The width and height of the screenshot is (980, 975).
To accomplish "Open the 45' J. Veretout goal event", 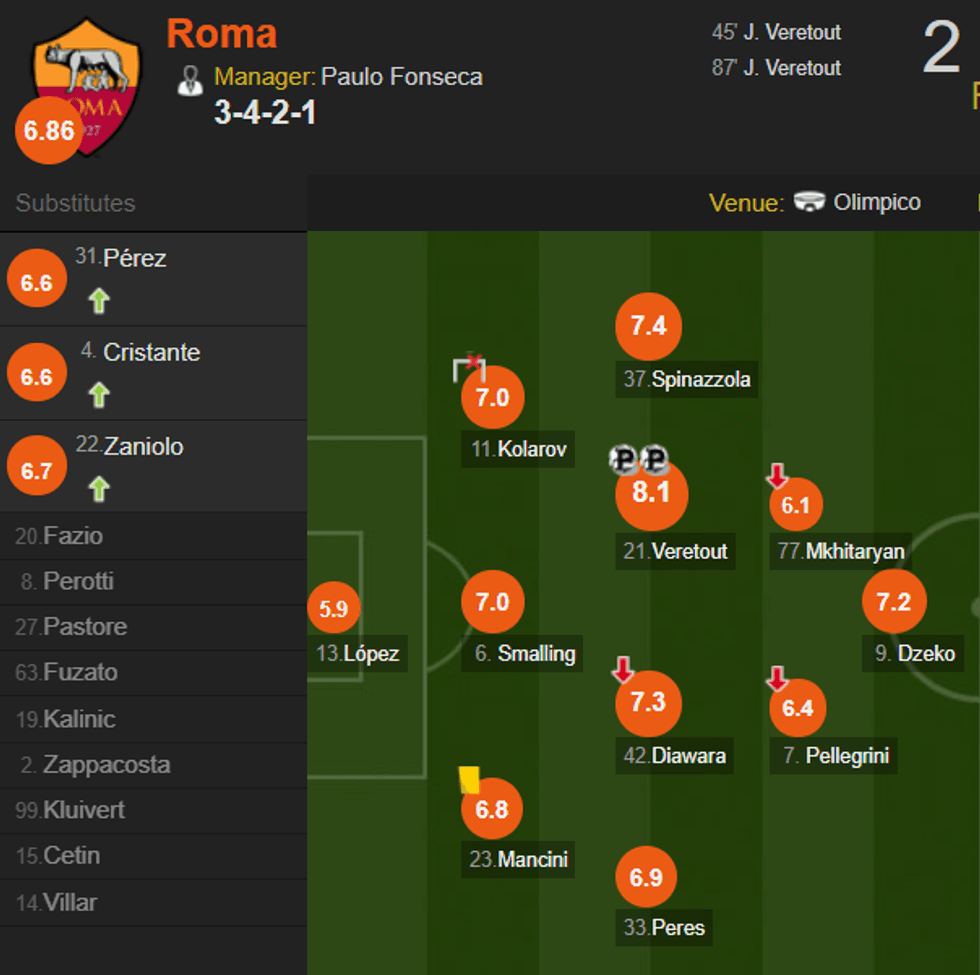I will pos(777,32).
